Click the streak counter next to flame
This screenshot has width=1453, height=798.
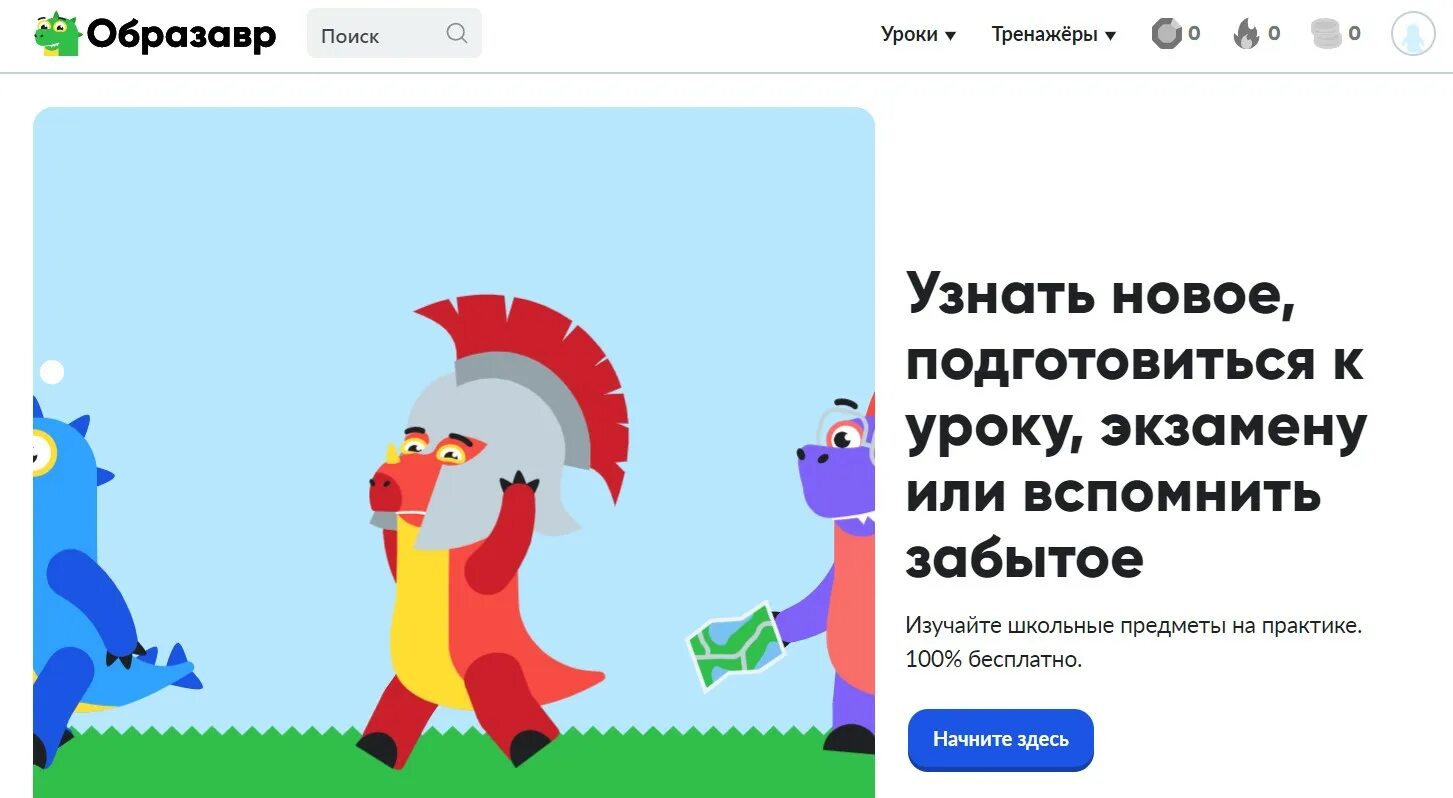point(1274,34)
